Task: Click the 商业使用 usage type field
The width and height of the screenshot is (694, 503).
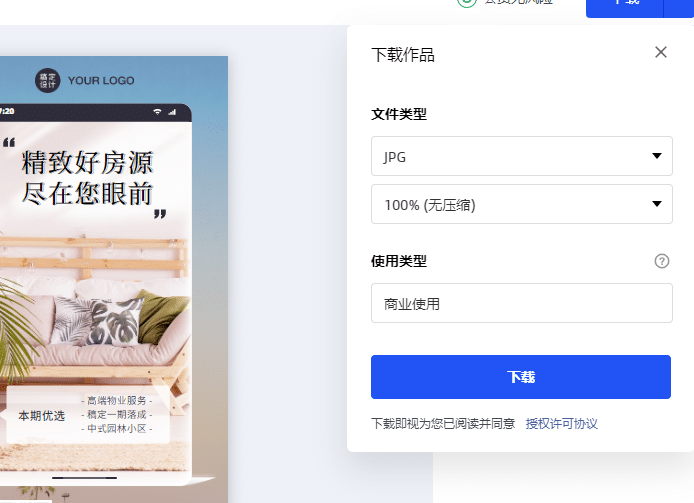Action: coord(521,303)
